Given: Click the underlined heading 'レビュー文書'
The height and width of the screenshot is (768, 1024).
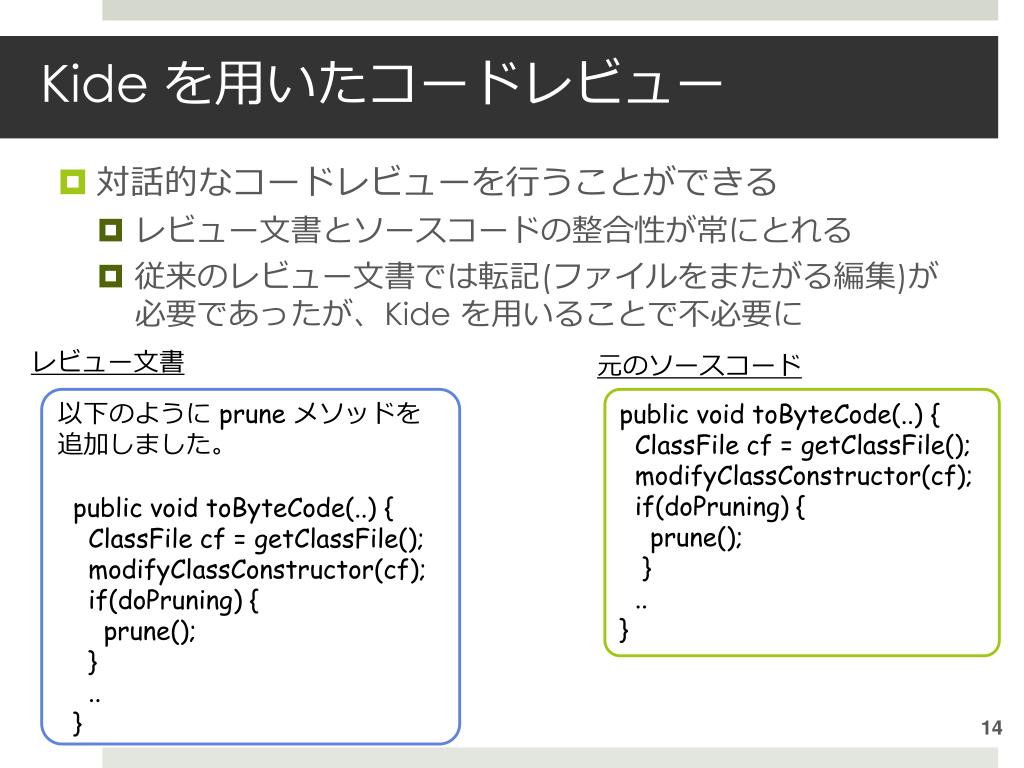Looking at the screenshot, I should click(x=108, y=362).
